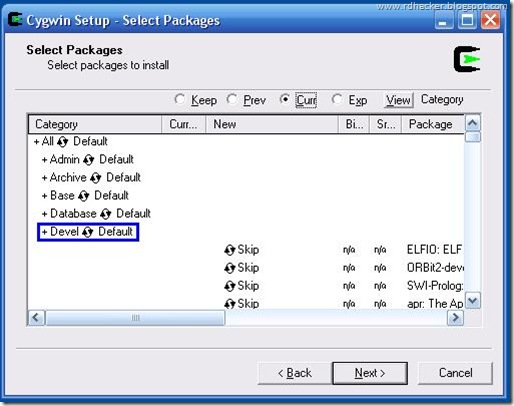
Task: Click the cycle icon next to Devel
Action: click(88, 232)
